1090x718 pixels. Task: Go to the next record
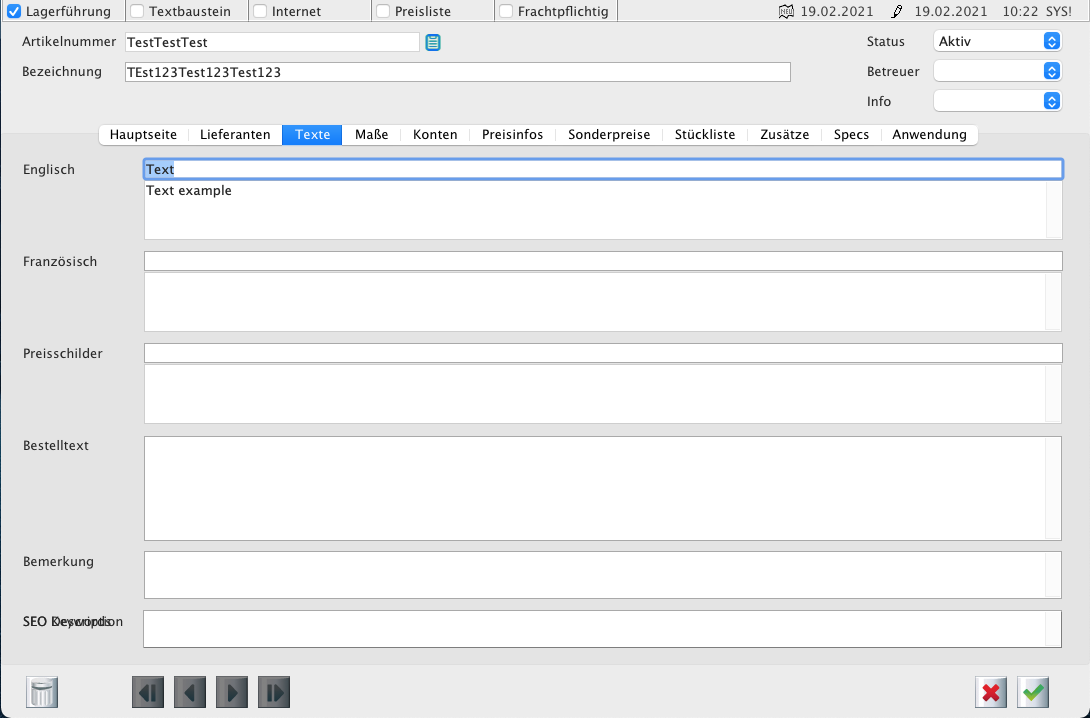click(232, 692)
